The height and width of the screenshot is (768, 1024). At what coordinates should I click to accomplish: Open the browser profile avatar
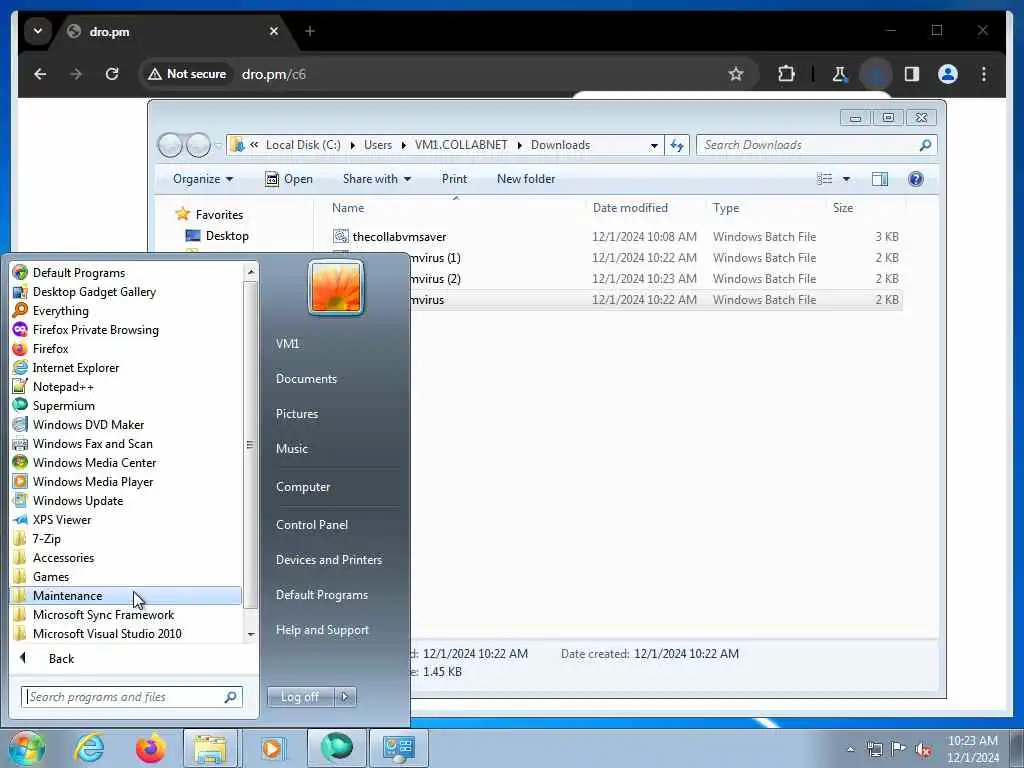coord(948,74)
